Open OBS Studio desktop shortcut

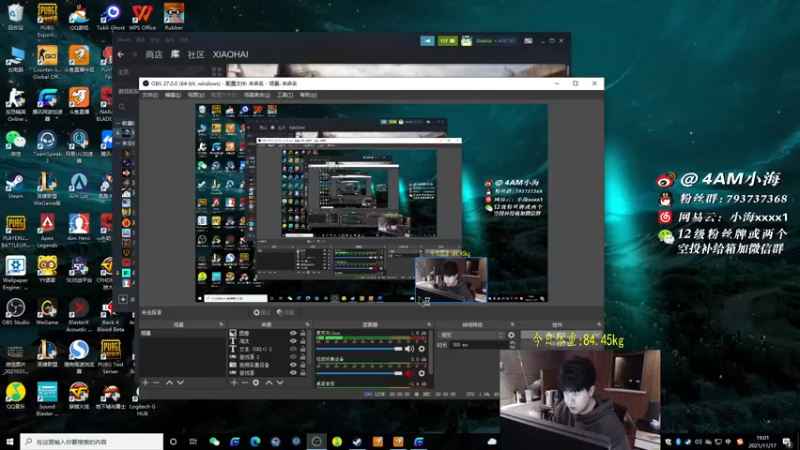pos(15,312)
